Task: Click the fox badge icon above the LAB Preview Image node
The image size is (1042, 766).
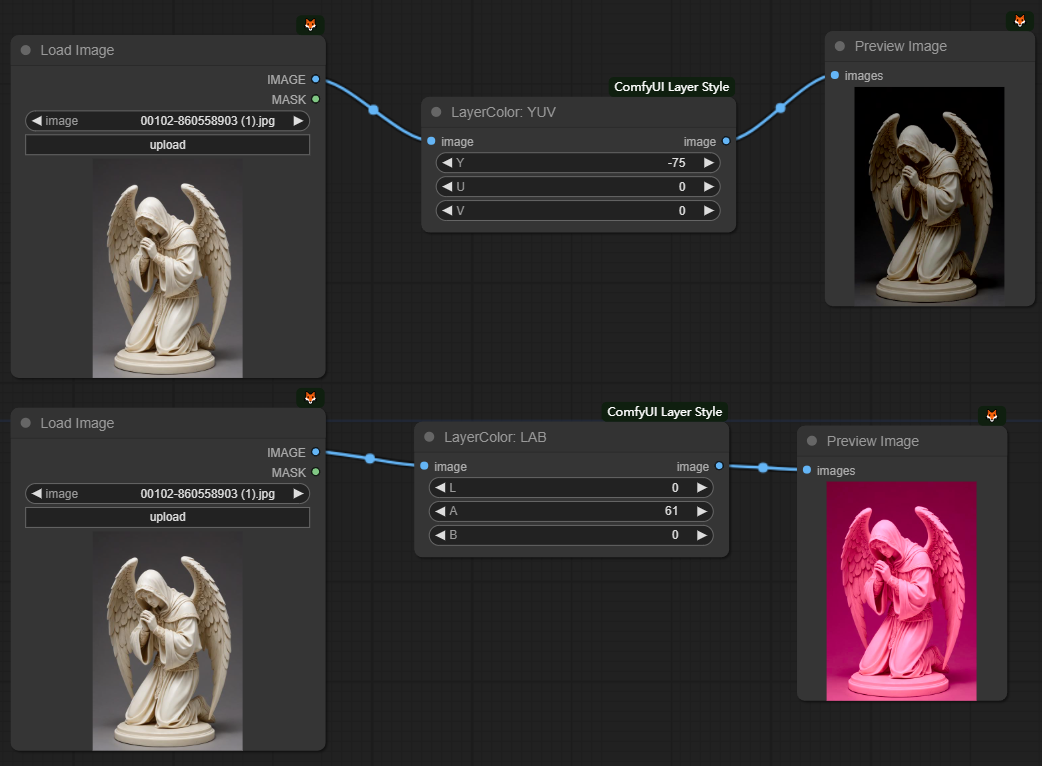Action: point(992,415)
